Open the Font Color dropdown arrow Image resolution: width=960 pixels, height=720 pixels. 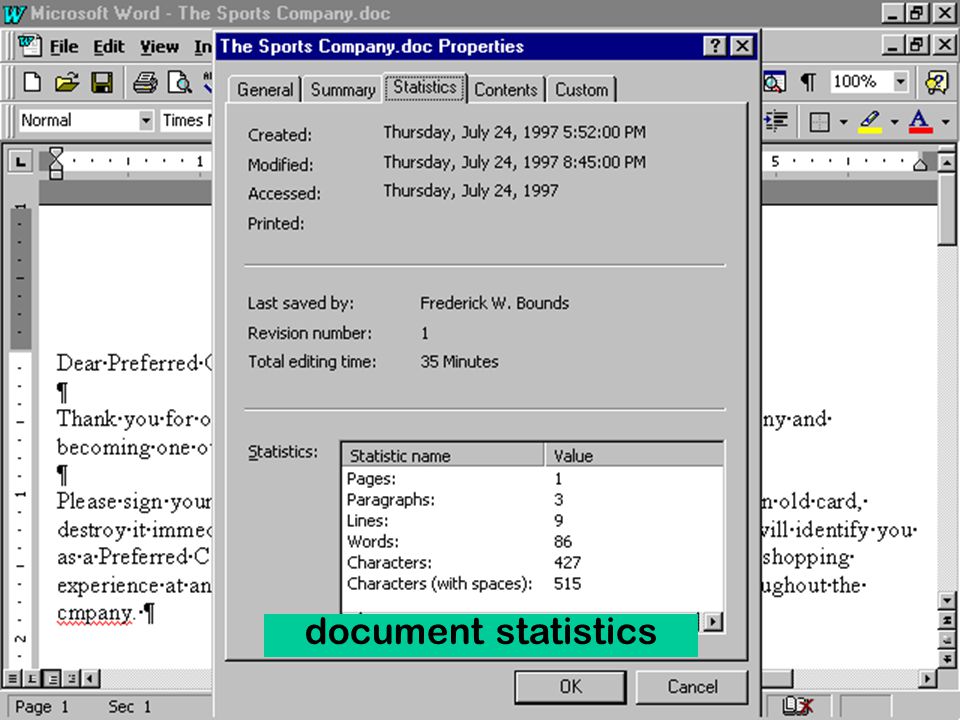[945, 122]
